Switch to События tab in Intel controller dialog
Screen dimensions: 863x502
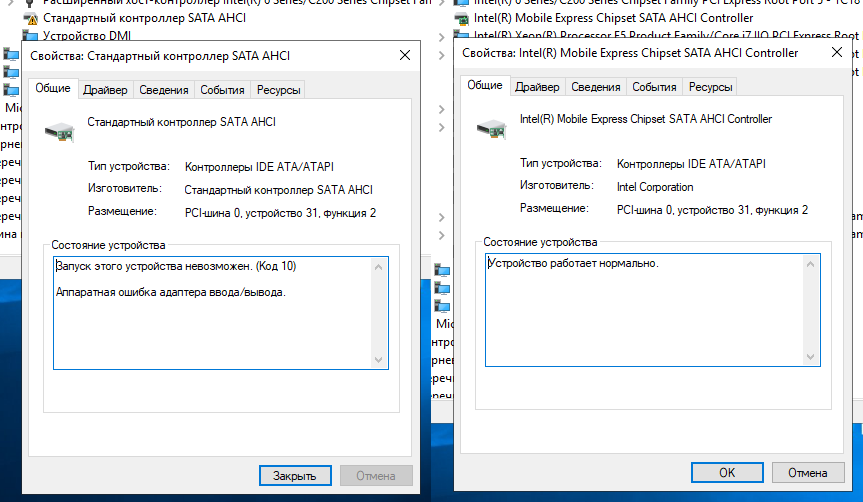(x=654, y=87)
